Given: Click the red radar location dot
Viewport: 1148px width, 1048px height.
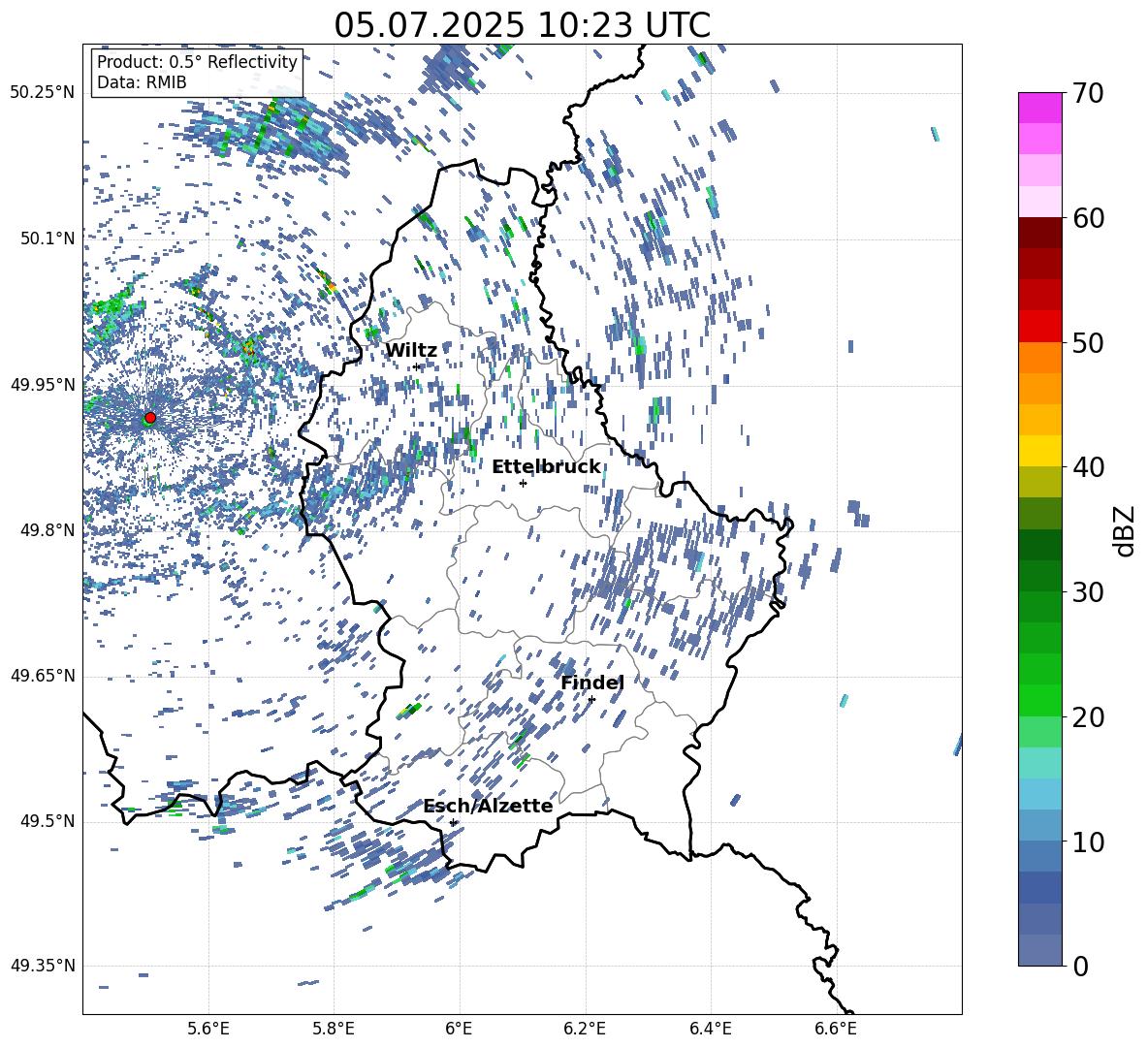Looking at the screenshot, I should point(150,417).
